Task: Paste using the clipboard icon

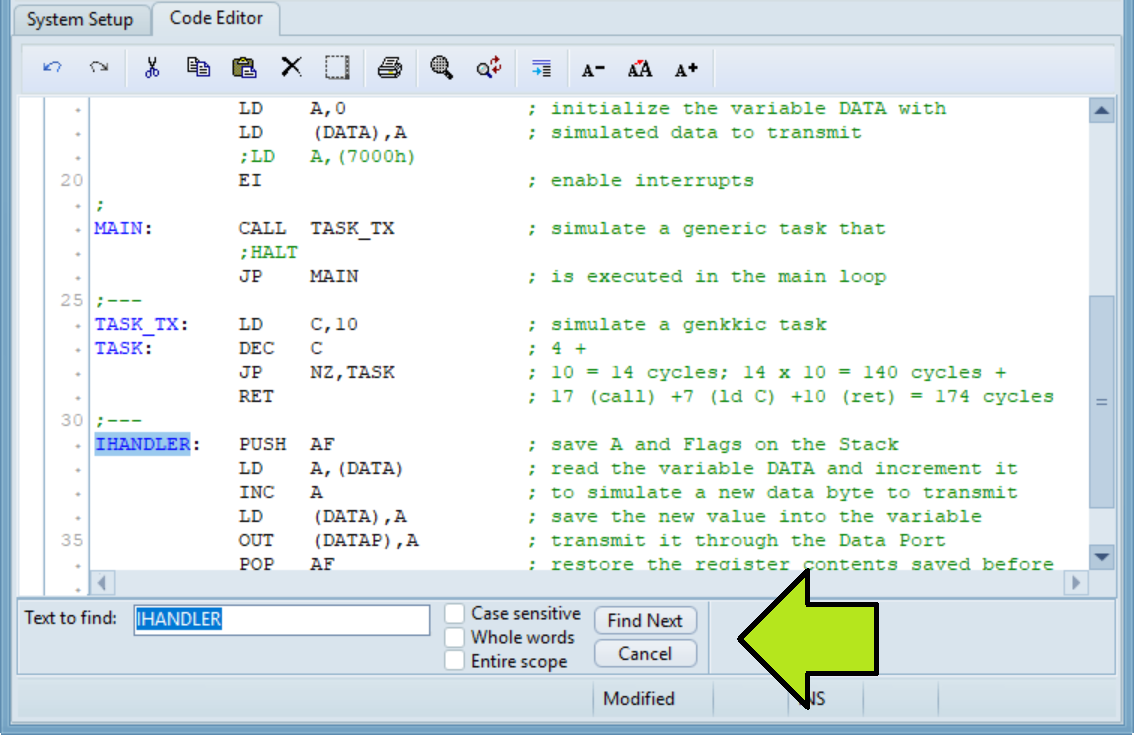Action: coord(244,68)
